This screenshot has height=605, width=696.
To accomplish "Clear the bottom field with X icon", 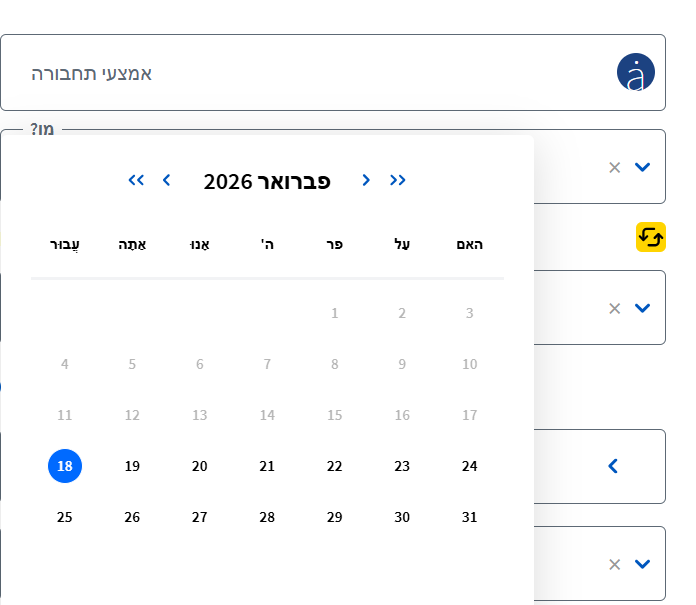I will point(614,565).
